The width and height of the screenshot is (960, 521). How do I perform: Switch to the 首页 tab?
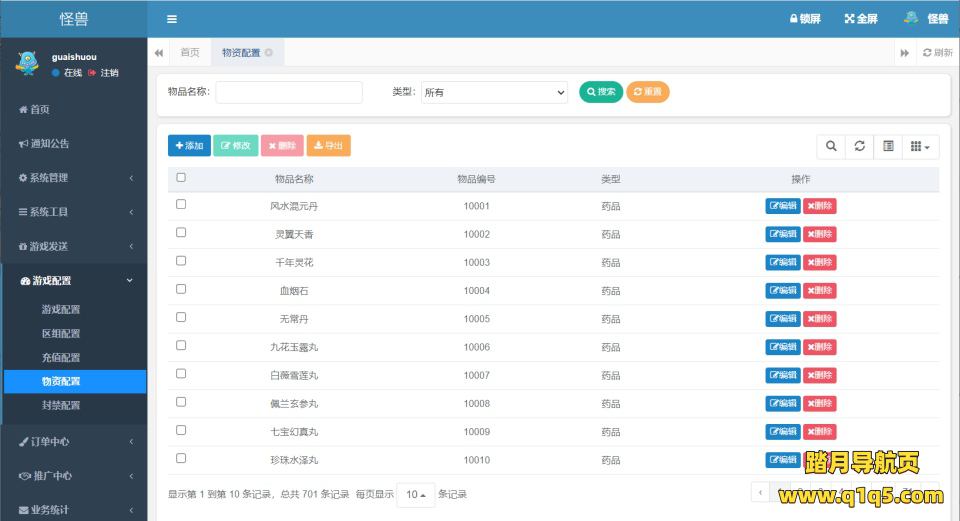coord(189,53)
